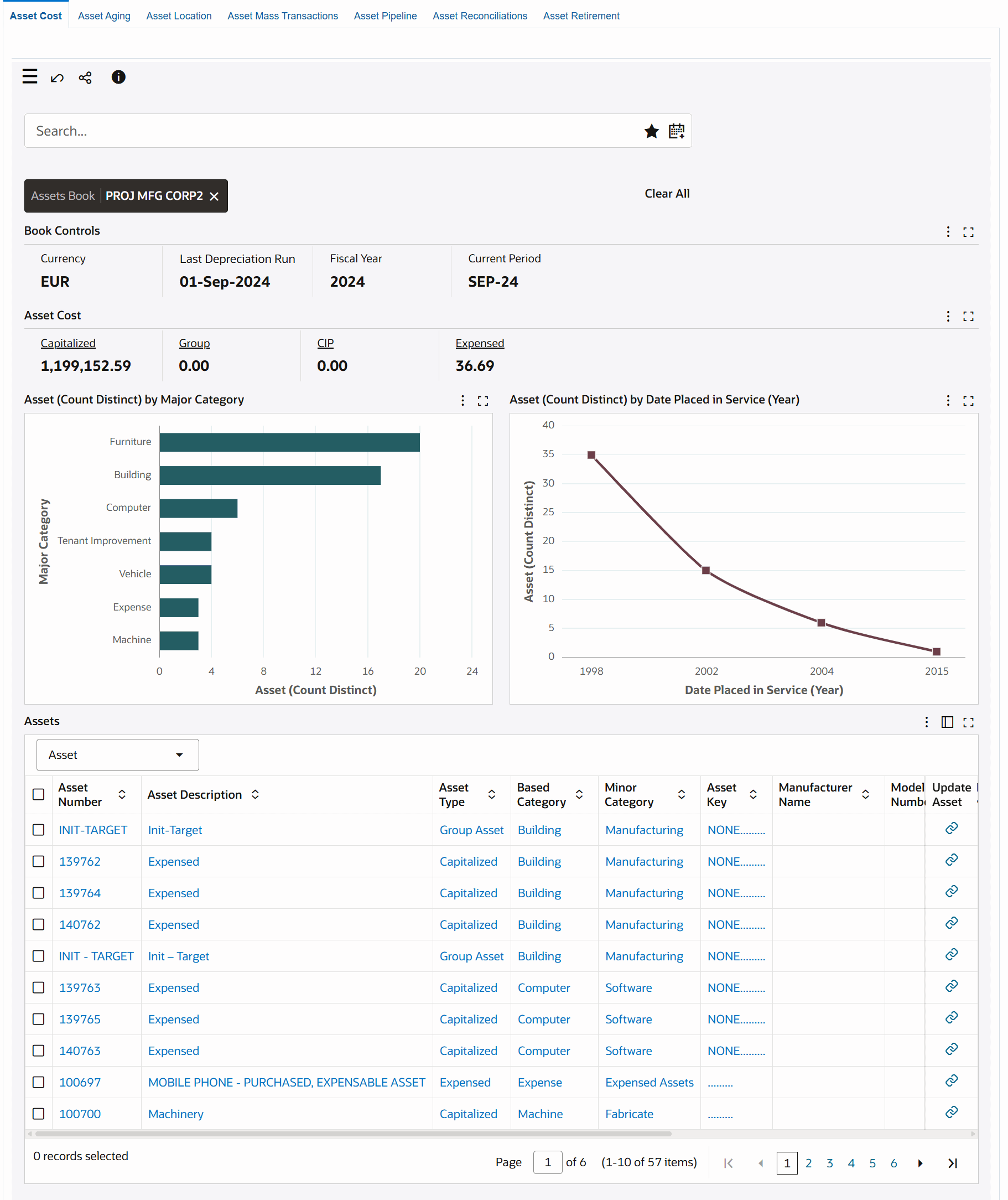Click Update Asset link icon for 100697
Screen dimensions: 1008x1200
[951, 1080]
